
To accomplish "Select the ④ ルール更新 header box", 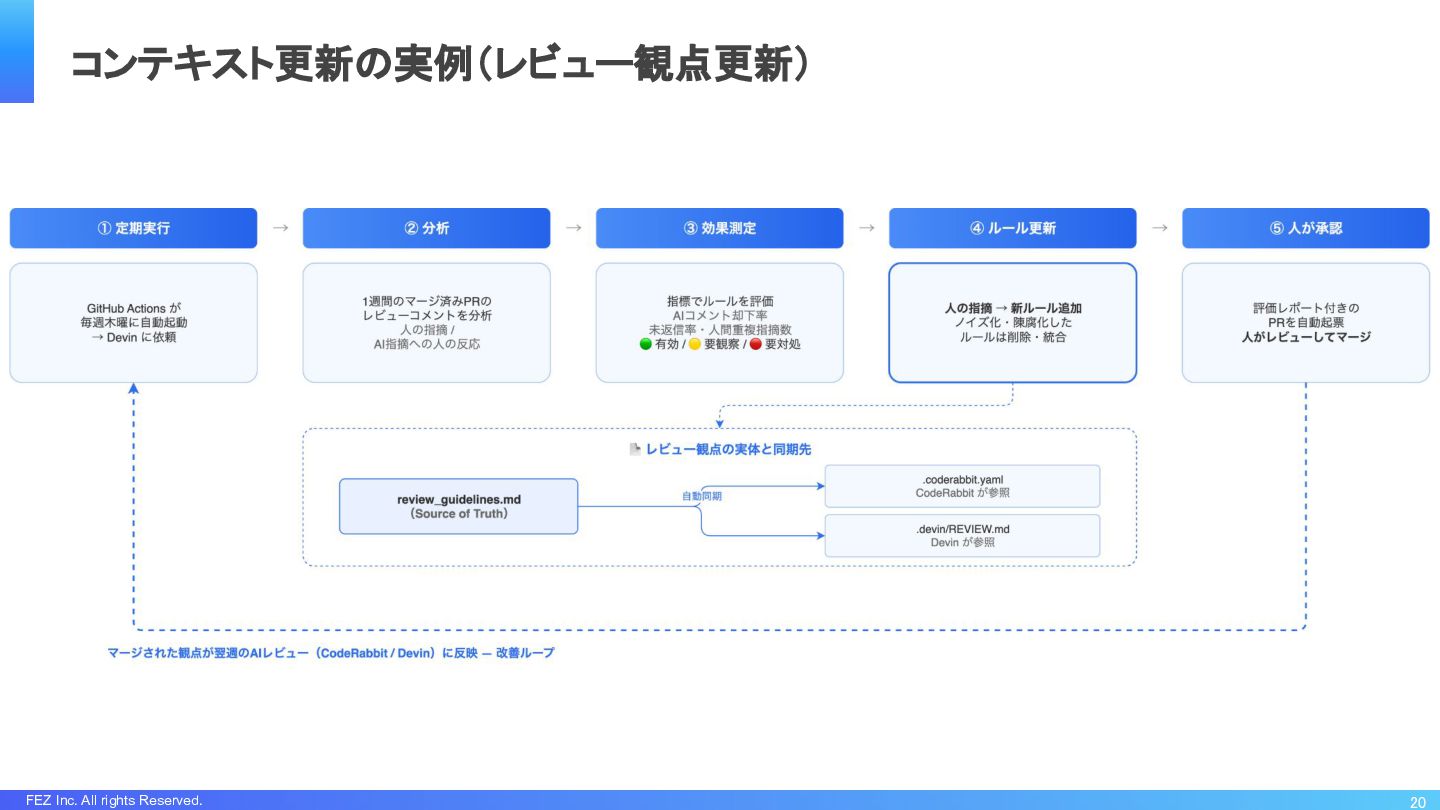I will tap(1012, 228).
